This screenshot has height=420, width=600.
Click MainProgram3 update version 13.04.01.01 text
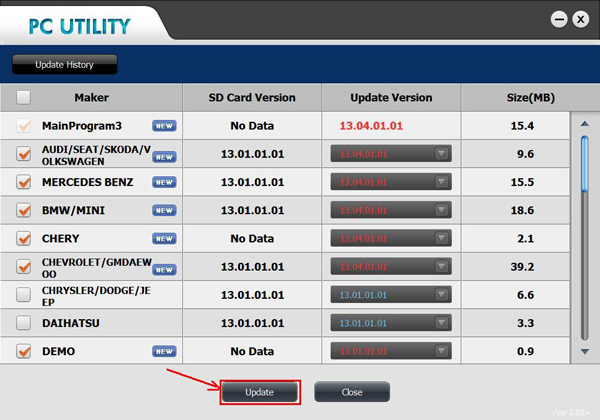pyautogui.click(x=371, y=126)
